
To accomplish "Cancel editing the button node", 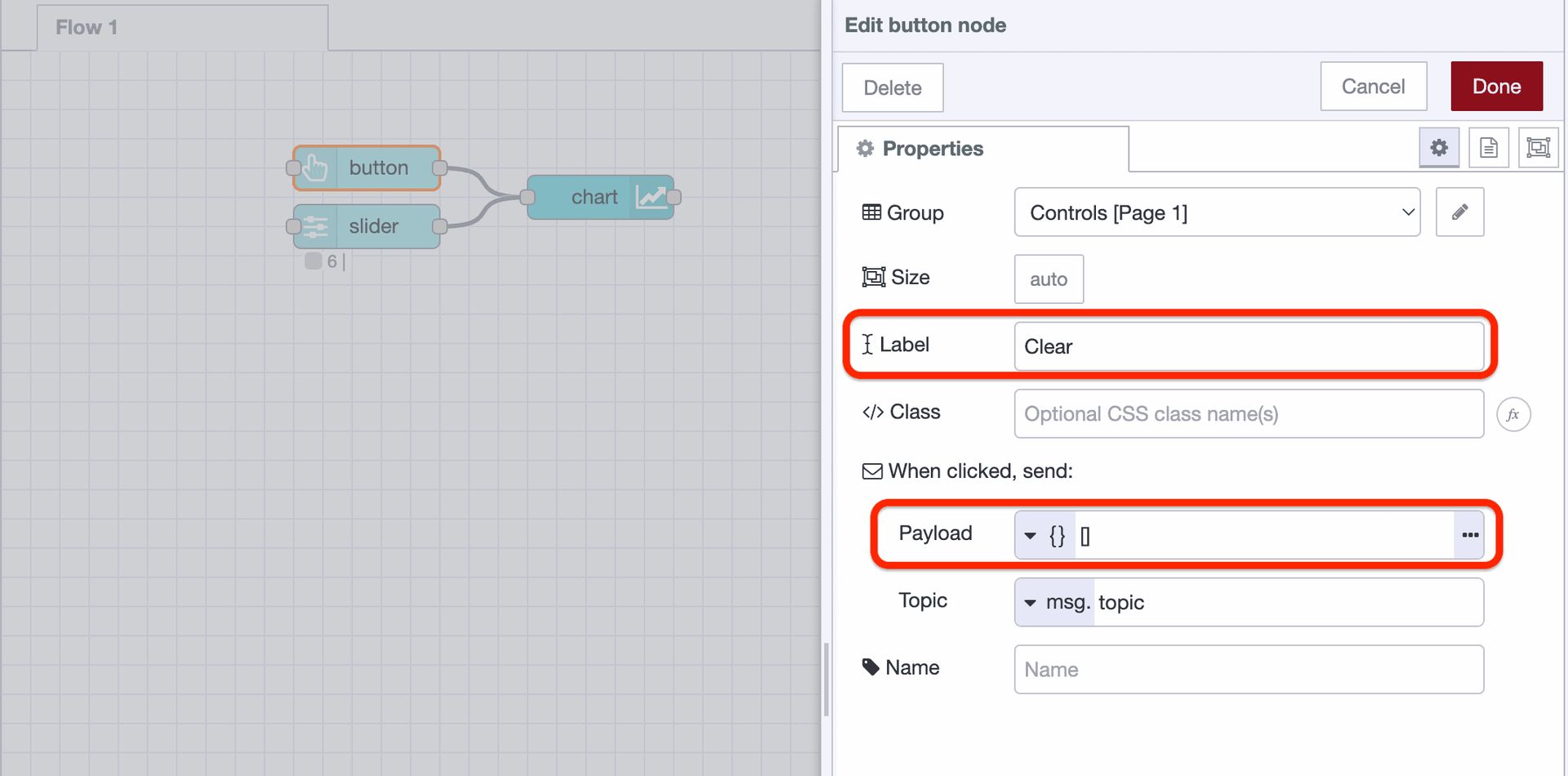I will 1373,86.
